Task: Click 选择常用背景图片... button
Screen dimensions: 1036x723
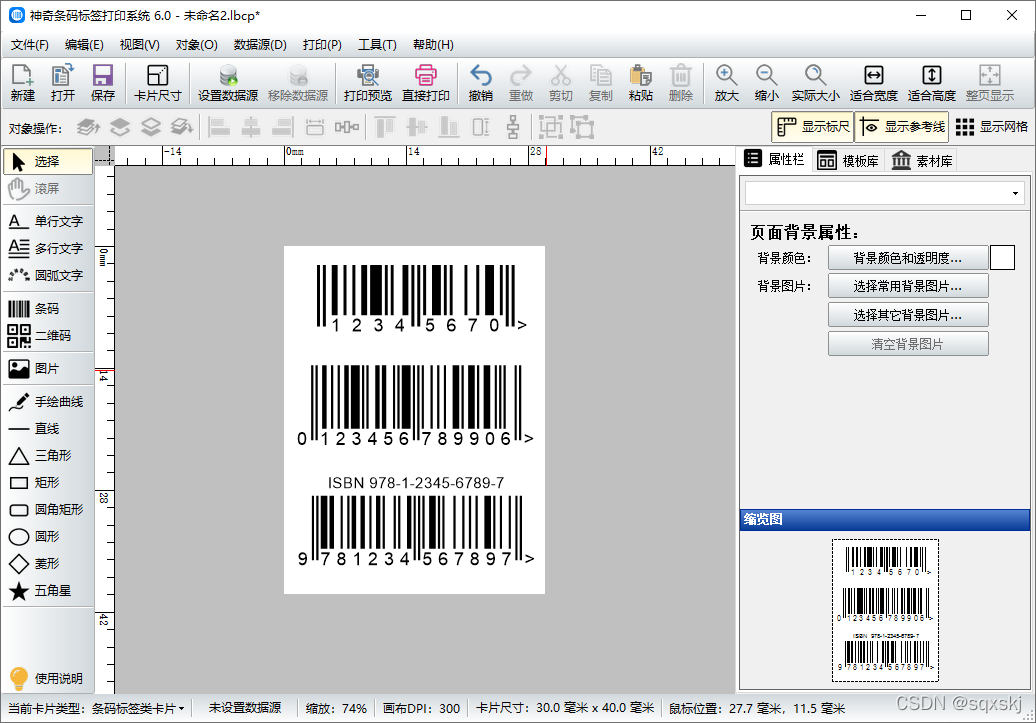Action: (908, 286)
